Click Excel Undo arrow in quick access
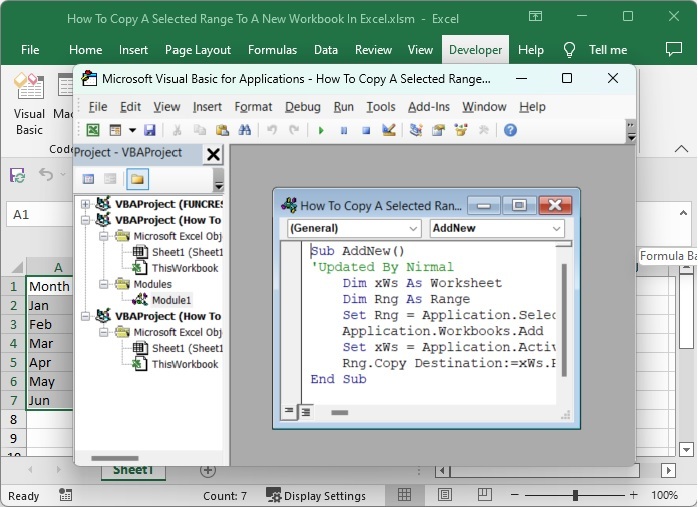The image size is (698, 507). click(x=46, y=174)
